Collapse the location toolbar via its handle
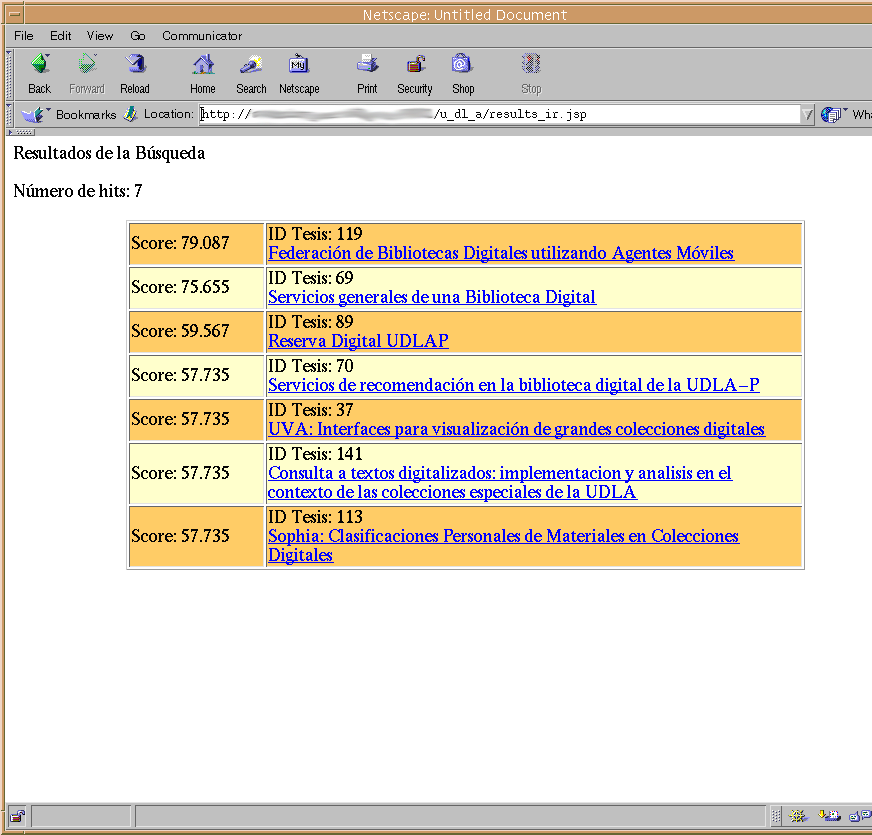872x835 pixels. pyautogui.click(x=9, y=114)
